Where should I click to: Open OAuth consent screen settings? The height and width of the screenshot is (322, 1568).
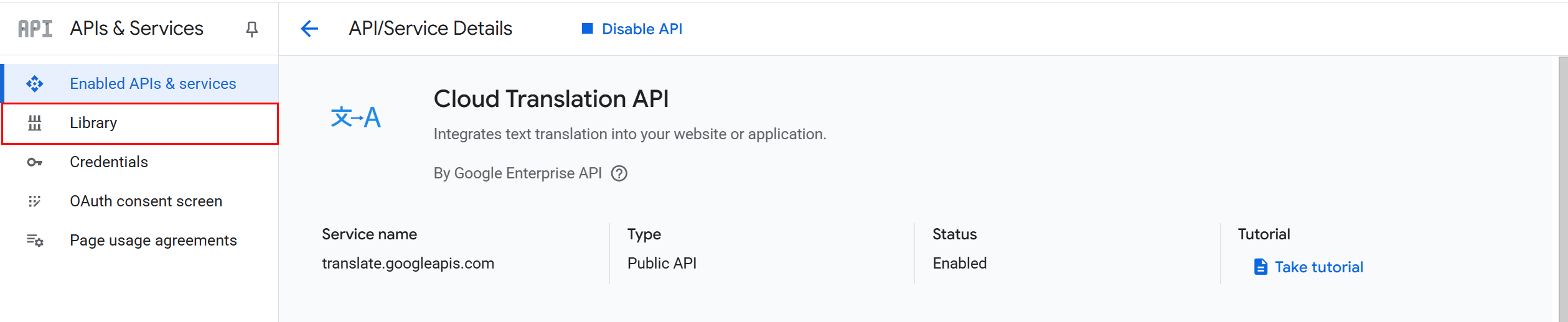[x=146, y=201]
